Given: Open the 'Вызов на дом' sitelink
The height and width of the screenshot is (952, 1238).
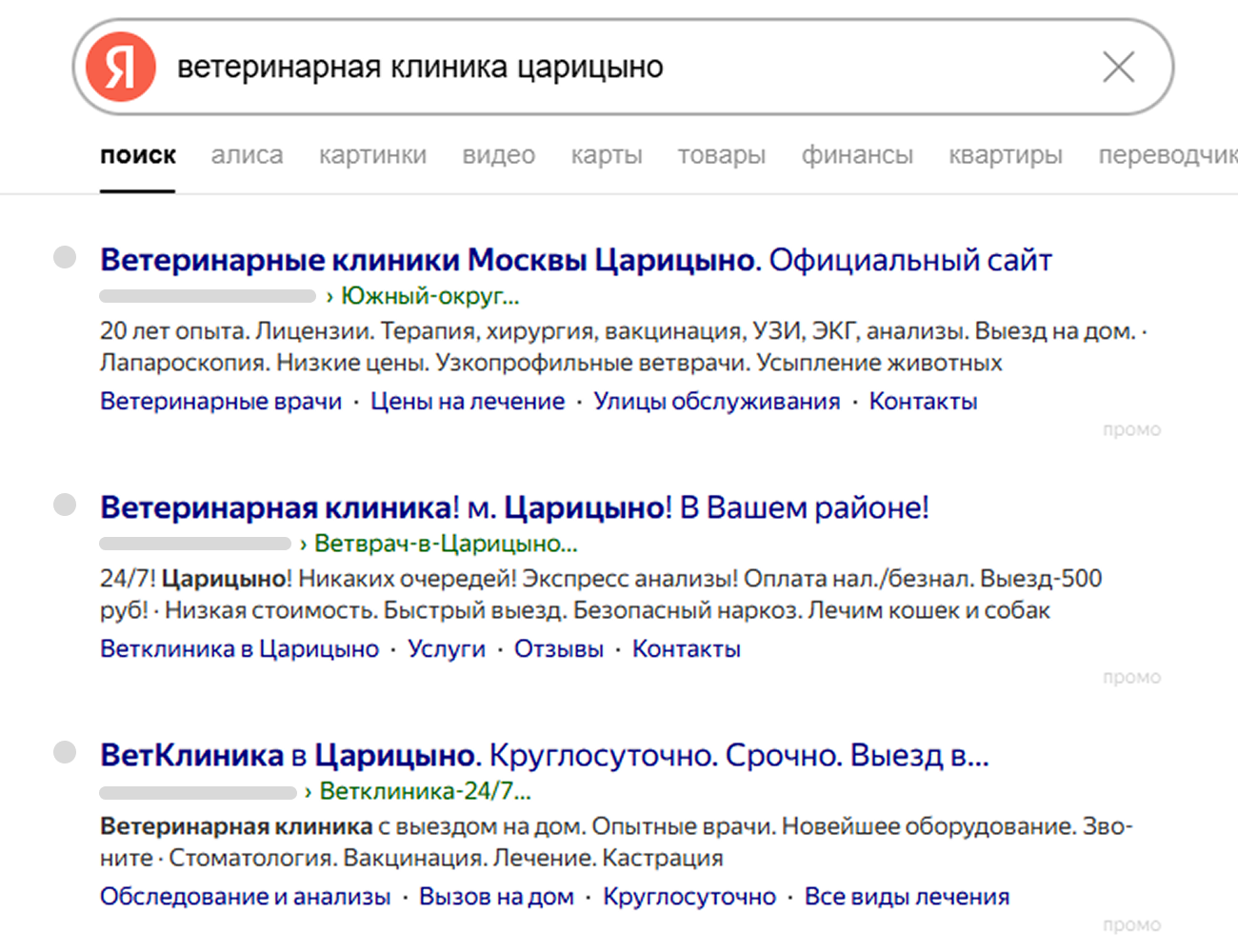Looking at the screenshot, I should tap(497, 897).
